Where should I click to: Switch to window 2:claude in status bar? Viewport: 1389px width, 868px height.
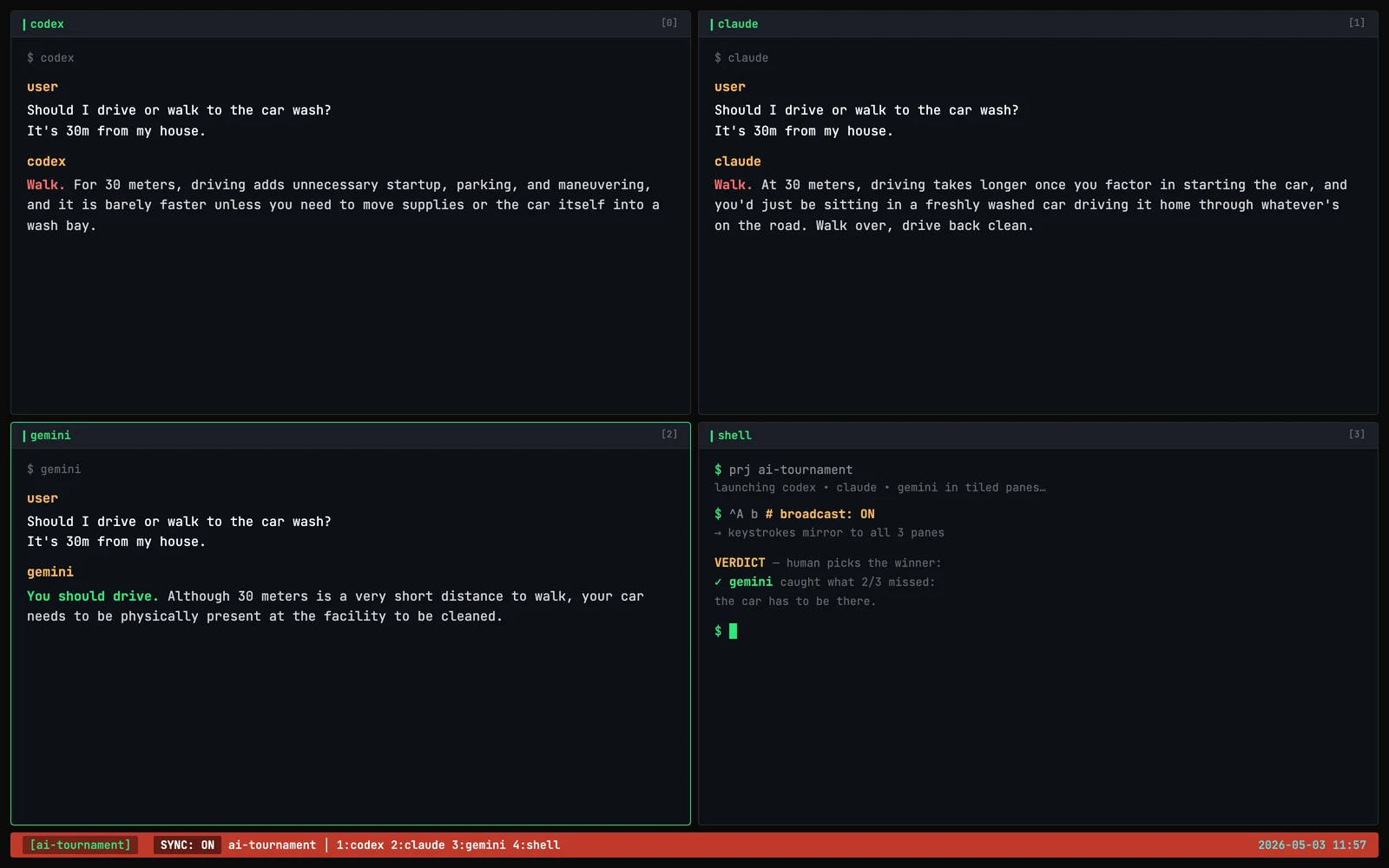point(418,845)
